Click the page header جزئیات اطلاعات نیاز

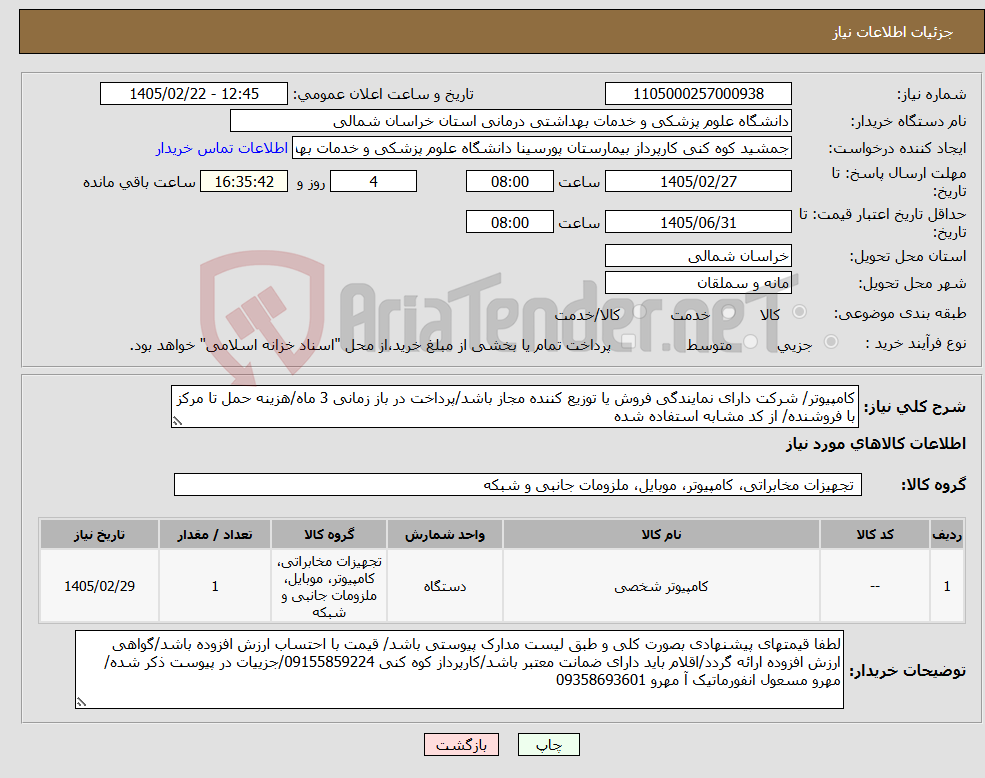(893, 32)
